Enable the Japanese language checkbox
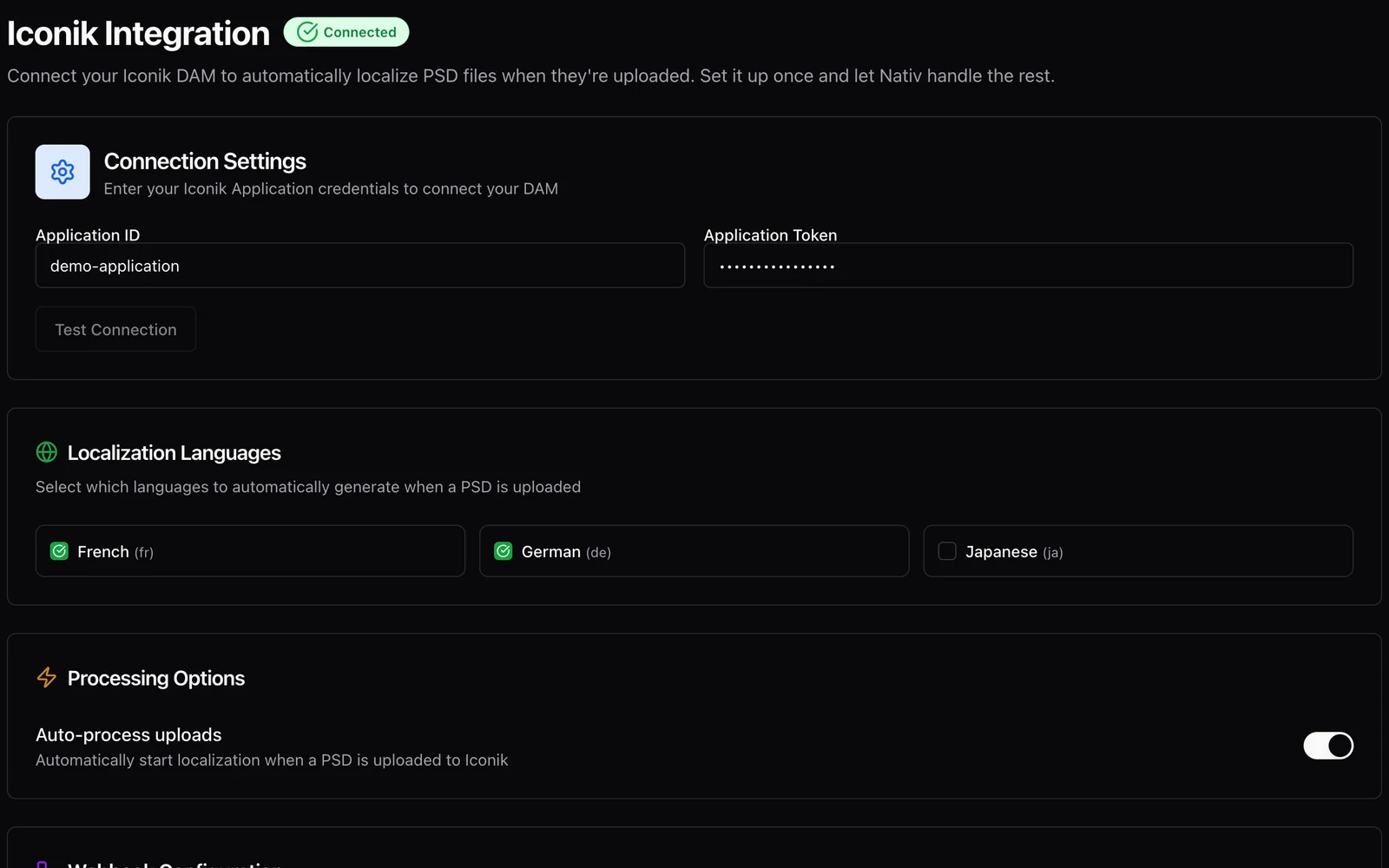 click(947, 551)
